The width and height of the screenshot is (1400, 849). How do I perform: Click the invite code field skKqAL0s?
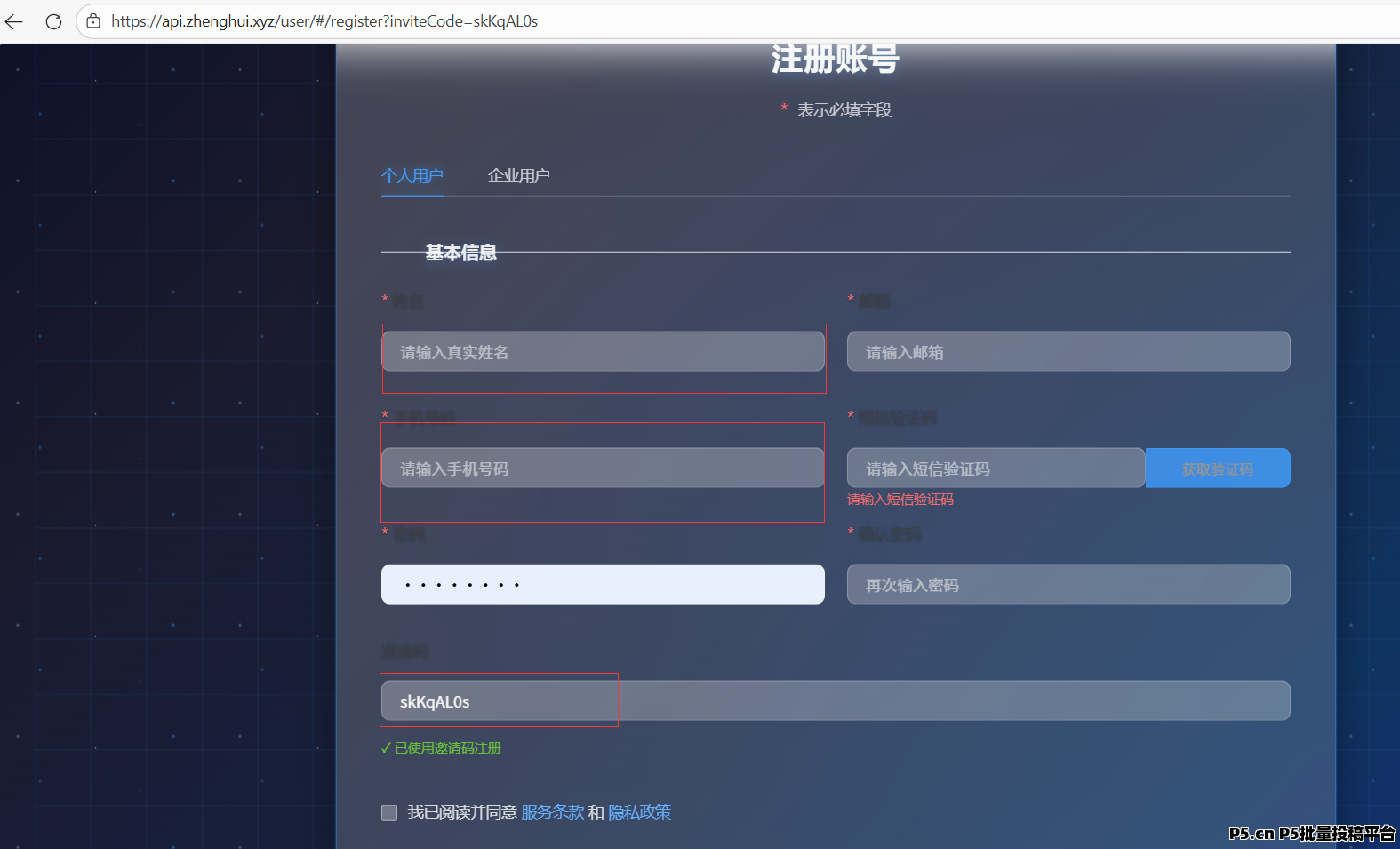[x=835, y=701]
